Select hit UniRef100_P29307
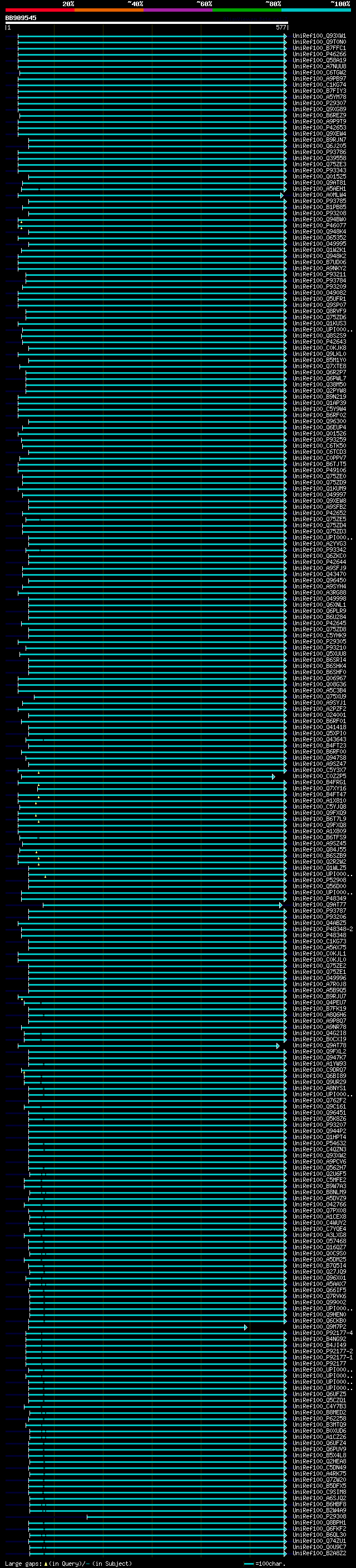 [x=319, y=103]
